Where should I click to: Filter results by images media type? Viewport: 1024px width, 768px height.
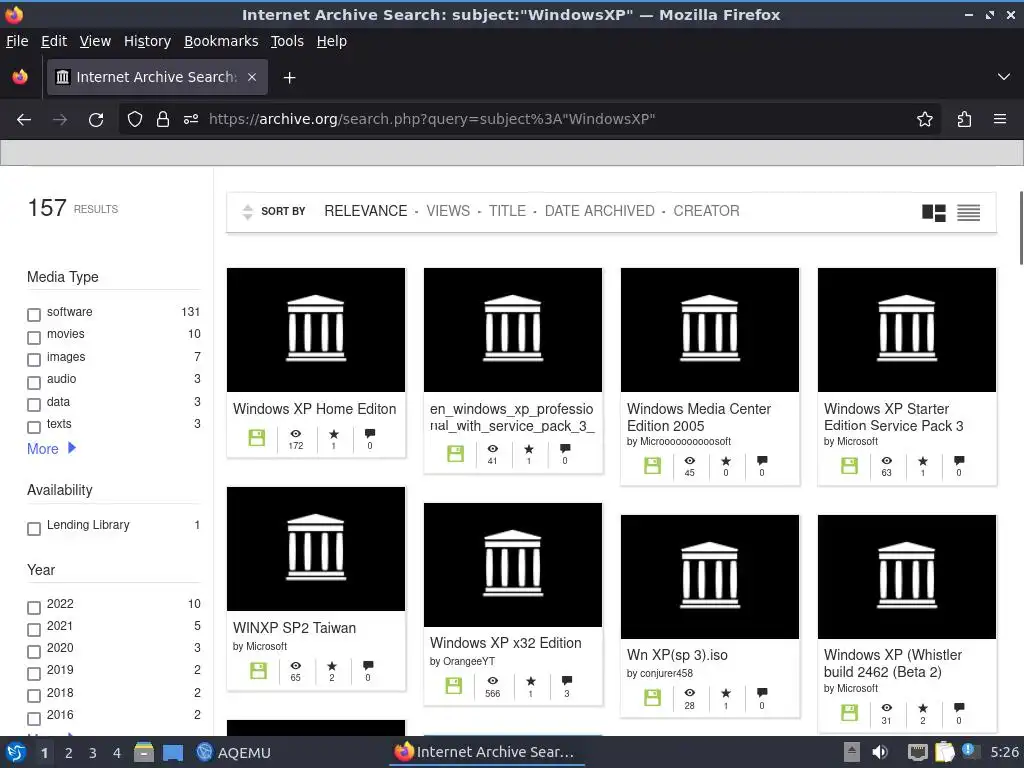tap(34, 360)
